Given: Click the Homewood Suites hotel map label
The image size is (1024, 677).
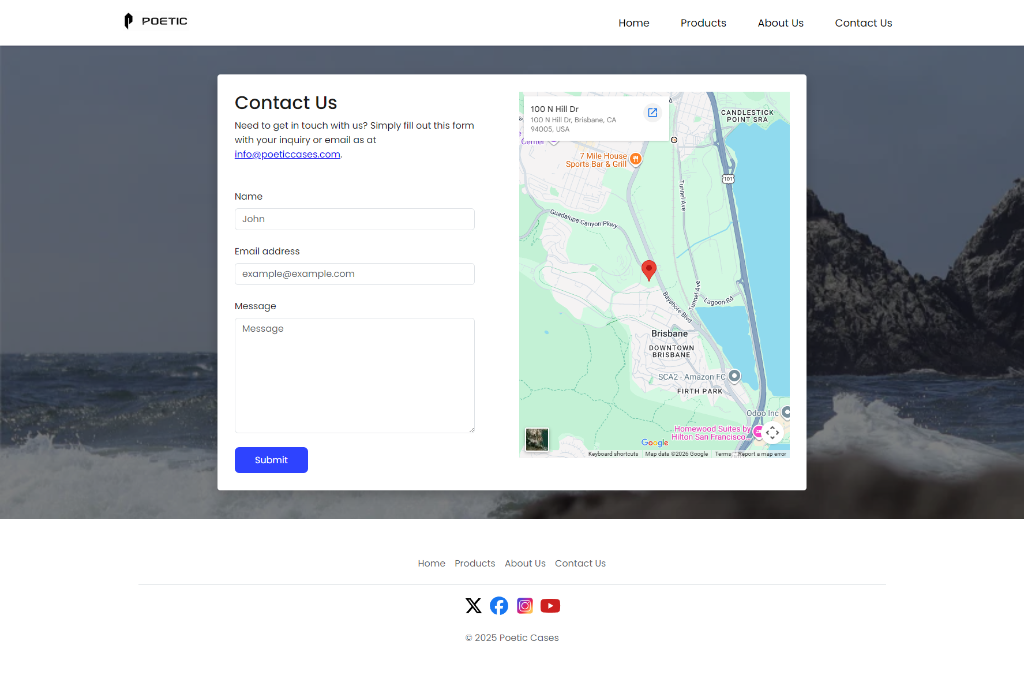Looking at the screenshot, I should pos(711,433).
